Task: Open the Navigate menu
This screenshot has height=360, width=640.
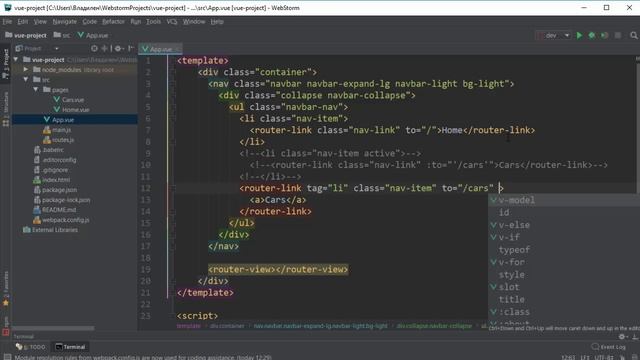Action: click(64, 22)
